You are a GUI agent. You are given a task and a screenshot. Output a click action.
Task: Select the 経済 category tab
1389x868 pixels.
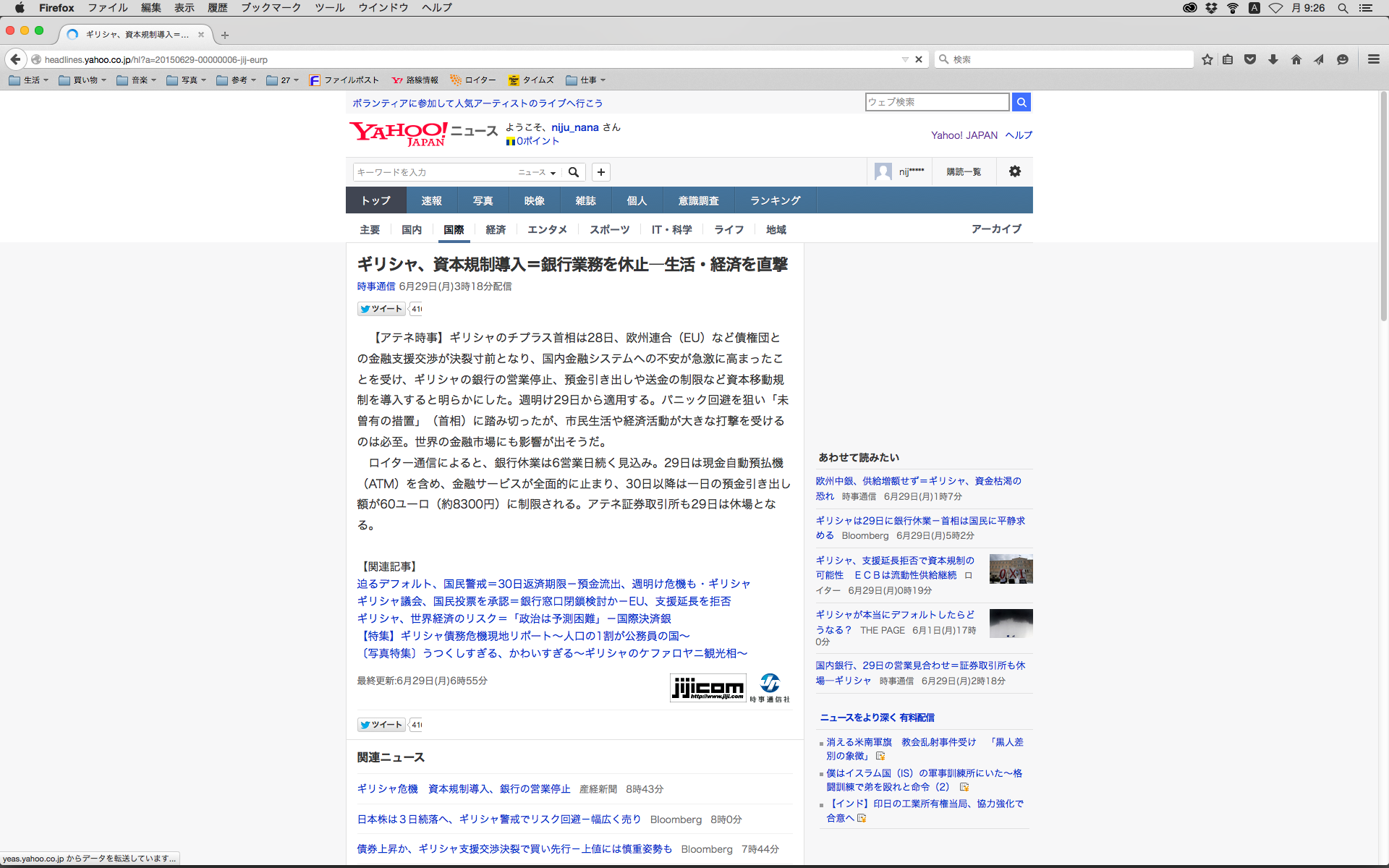(x=496, y=229)
